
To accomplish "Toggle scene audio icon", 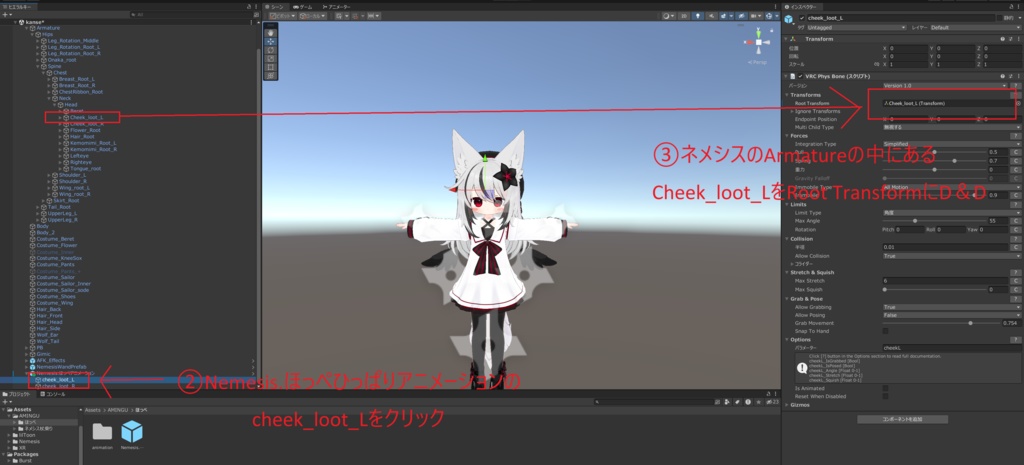I will [712, 16].
